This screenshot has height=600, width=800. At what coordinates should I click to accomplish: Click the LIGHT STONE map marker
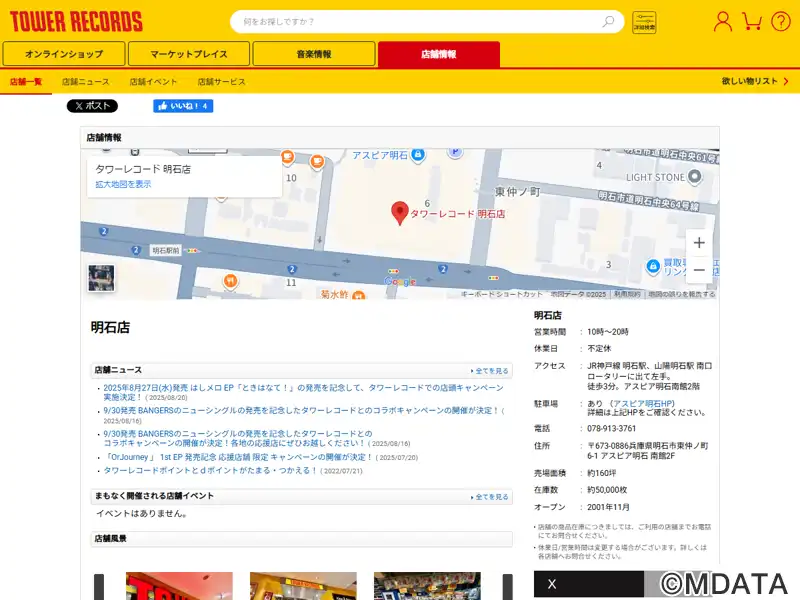point(694,177)
